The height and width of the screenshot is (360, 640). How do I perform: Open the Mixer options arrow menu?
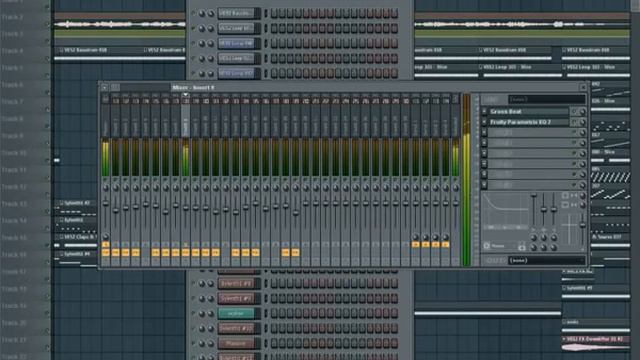pyautogui.click(x=104, y=87)
